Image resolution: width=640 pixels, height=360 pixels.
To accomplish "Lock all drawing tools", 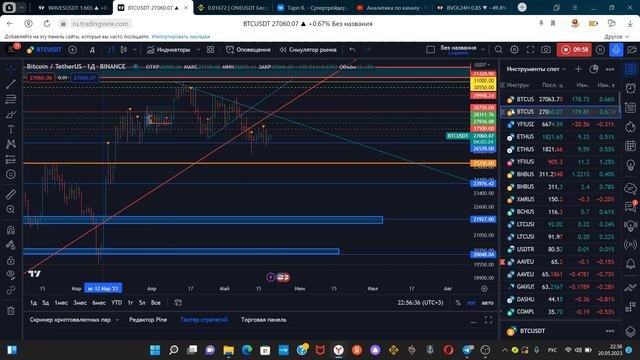I will (x=11, y=260).
